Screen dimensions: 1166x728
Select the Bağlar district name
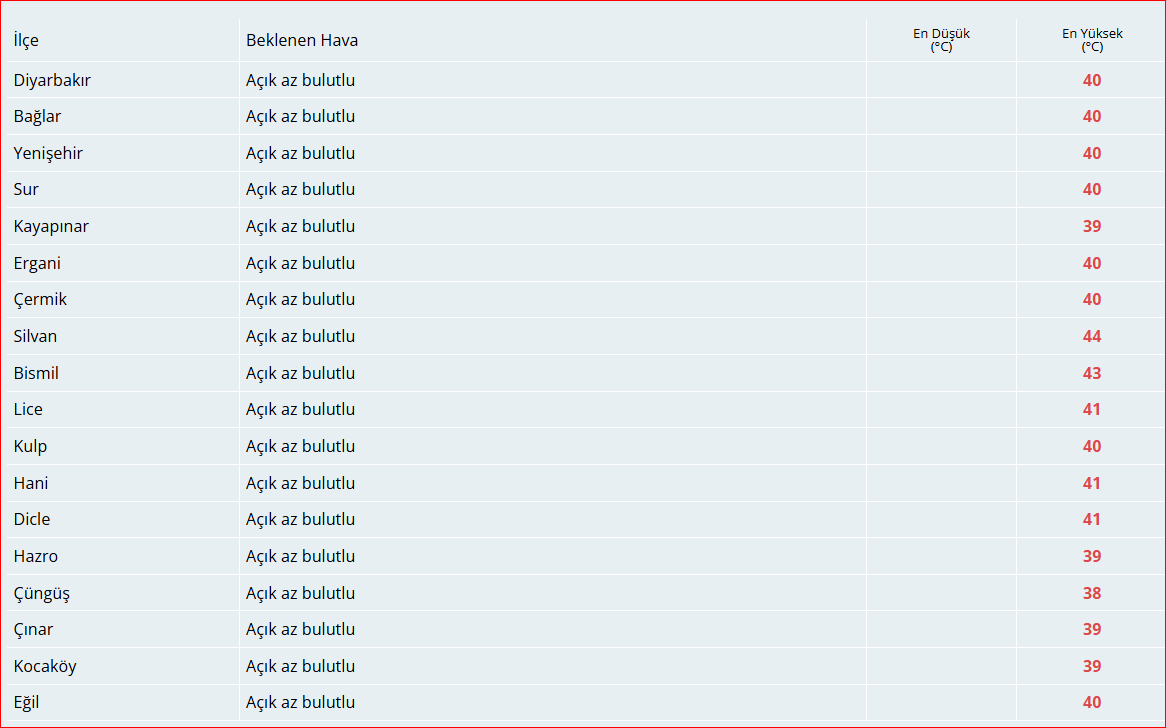[x=37, y=116]
